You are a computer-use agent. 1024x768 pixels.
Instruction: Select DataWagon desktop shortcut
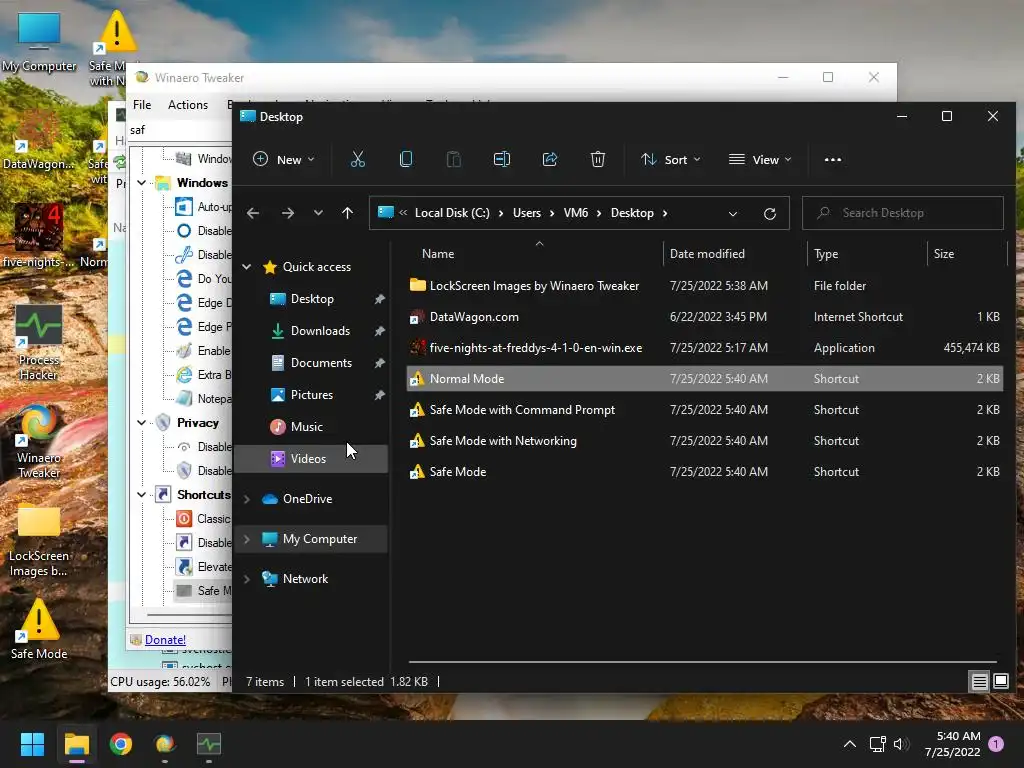click(x=39, y=140)
